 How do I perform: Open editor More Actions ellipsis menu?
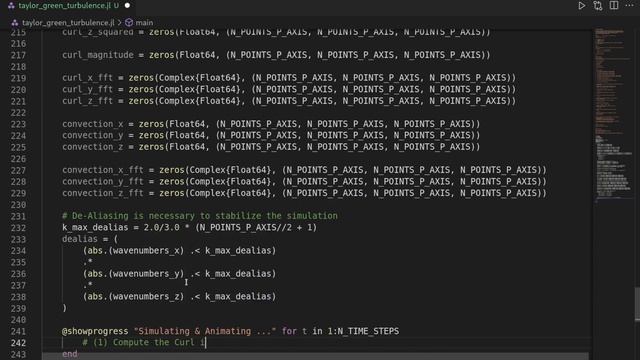[x=630, y=5]
